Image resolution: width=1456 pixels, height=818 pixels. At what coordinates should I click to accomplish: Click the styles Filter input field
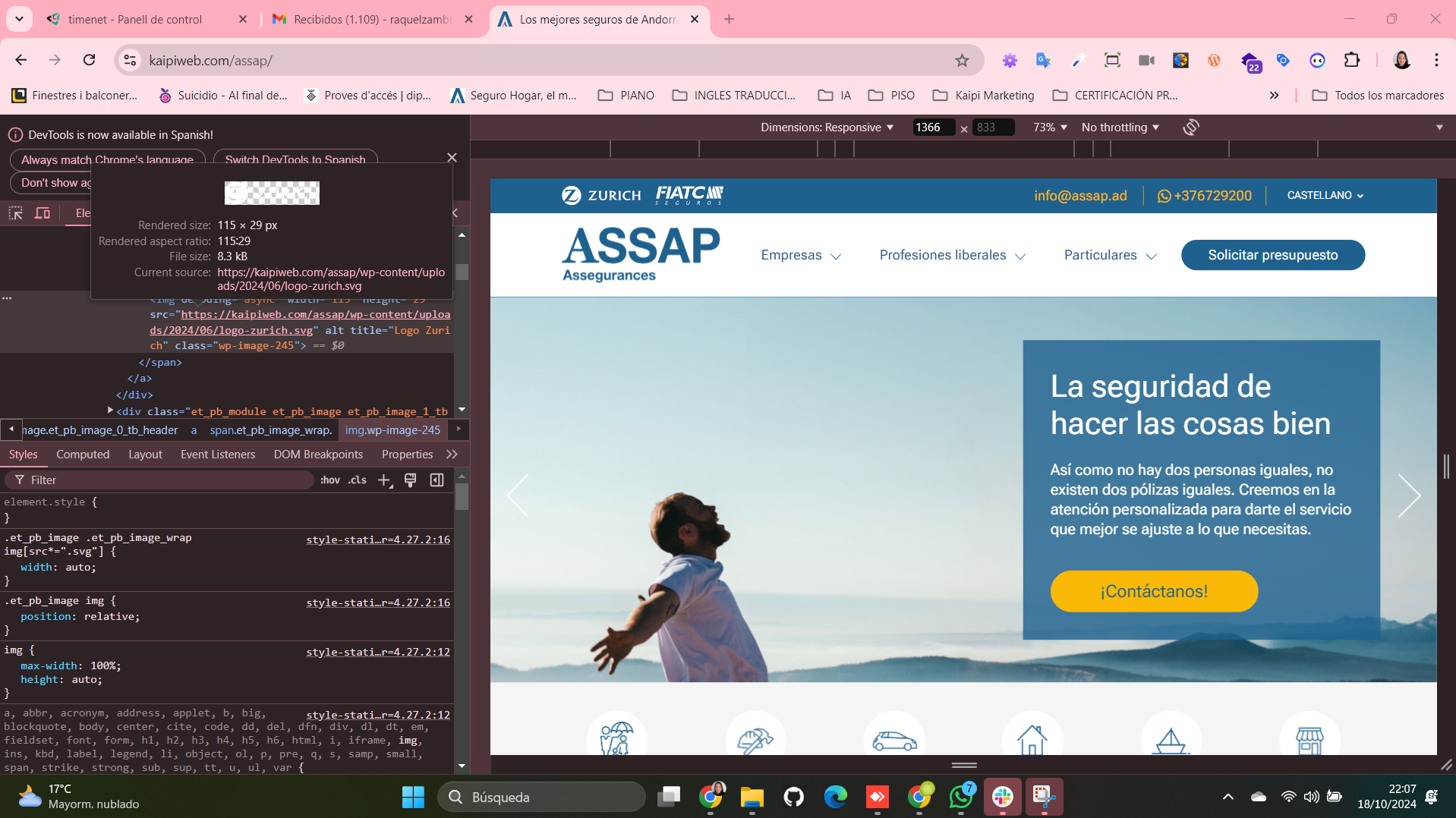pos(159,480)
